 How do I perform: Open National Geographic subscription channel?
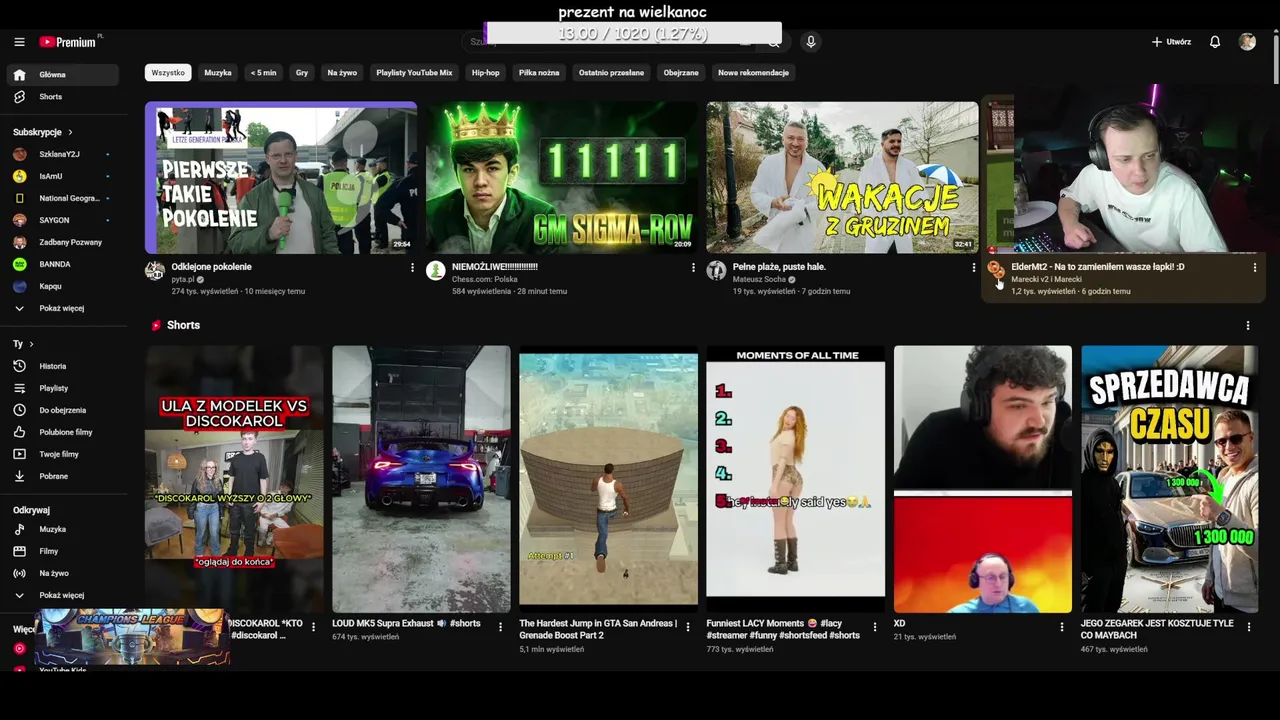(x=62, y=198)
